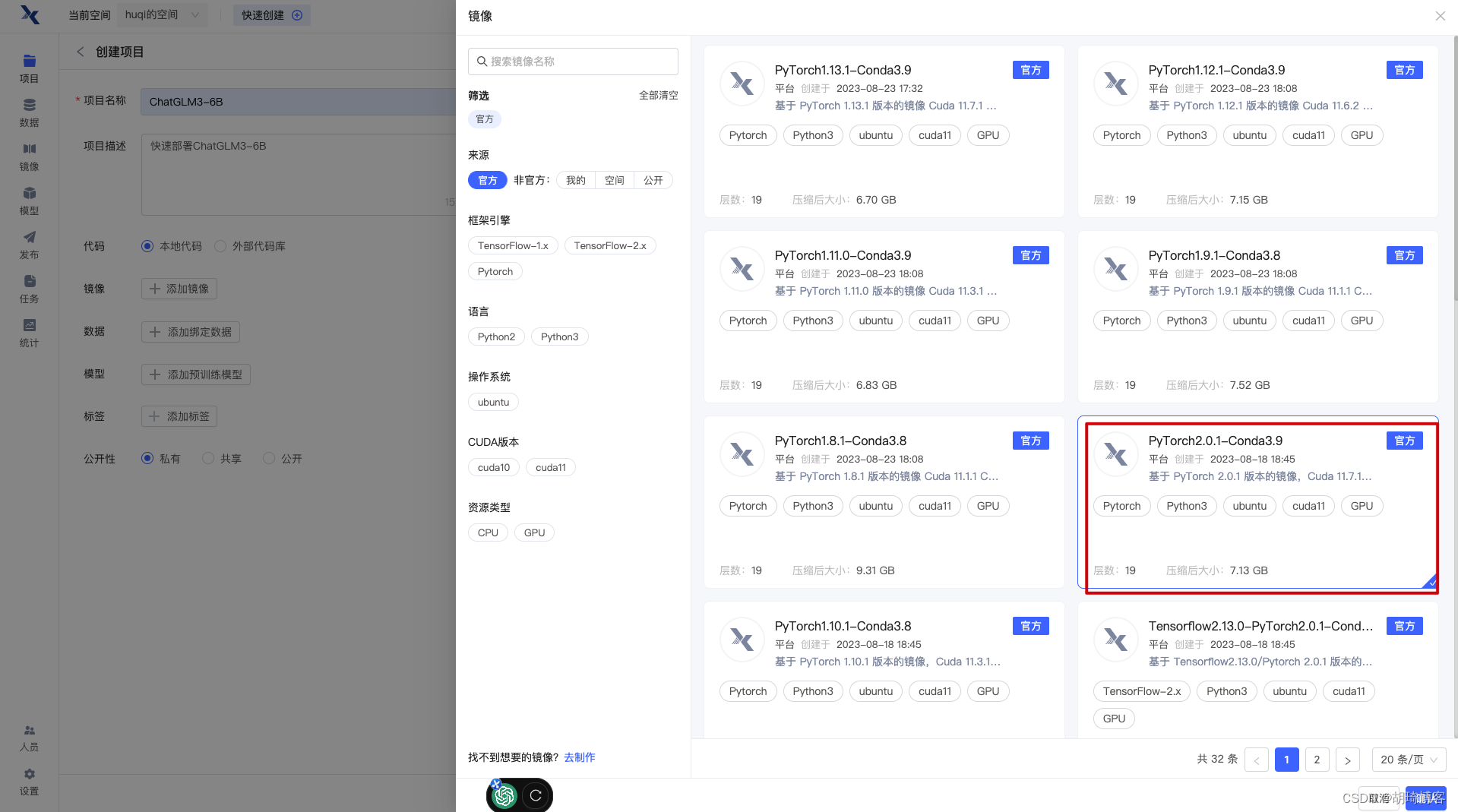Go to next page arrow
The image size is (1458, 812).
[x=1347, y=760]
